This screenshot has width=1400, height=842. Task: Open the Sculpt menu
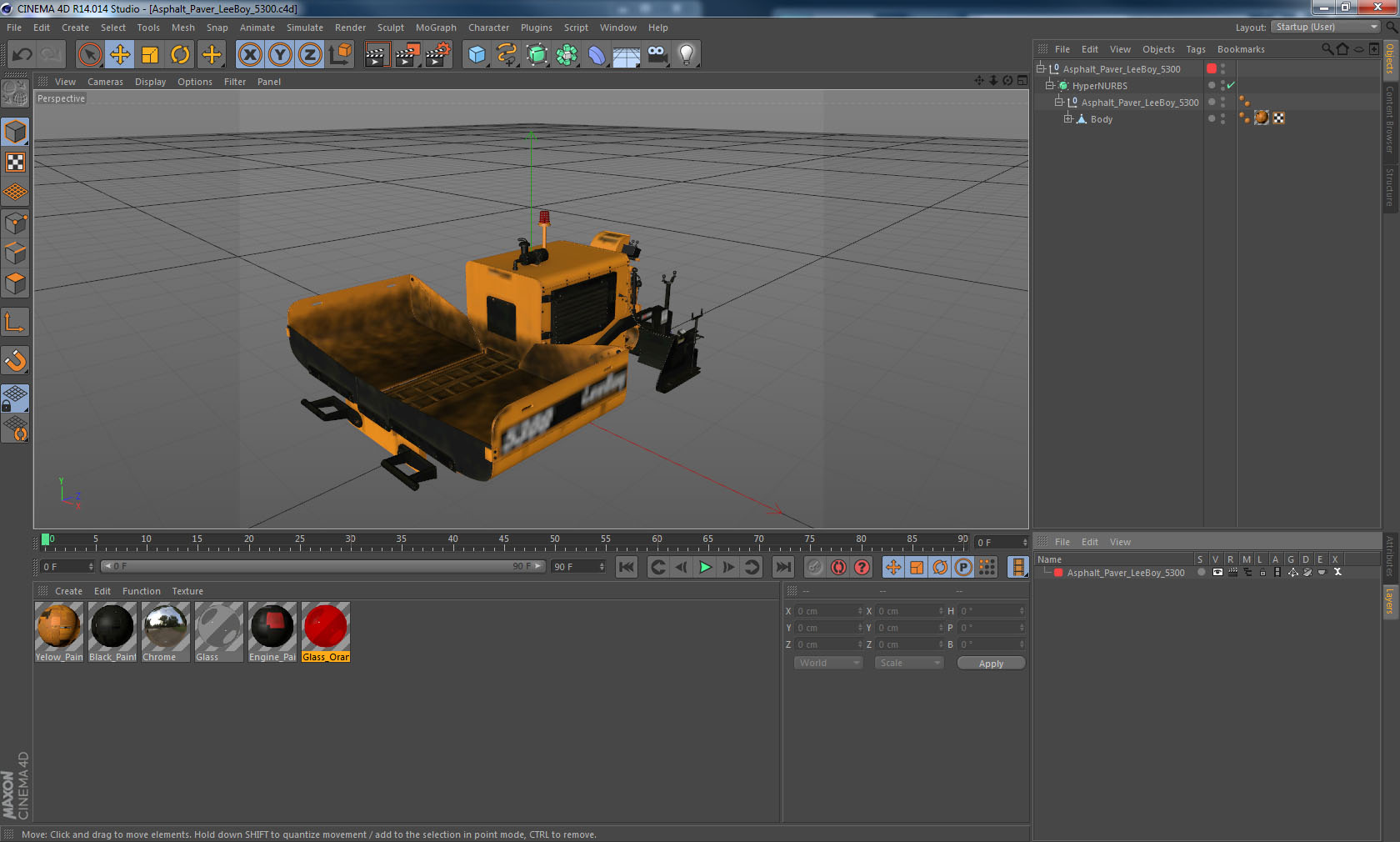(x=390, y=28)
